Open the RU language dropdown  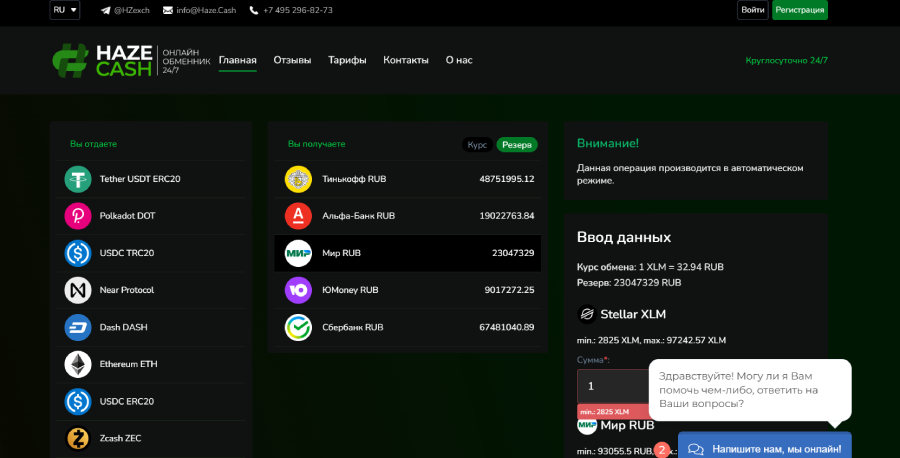[65, 10]
